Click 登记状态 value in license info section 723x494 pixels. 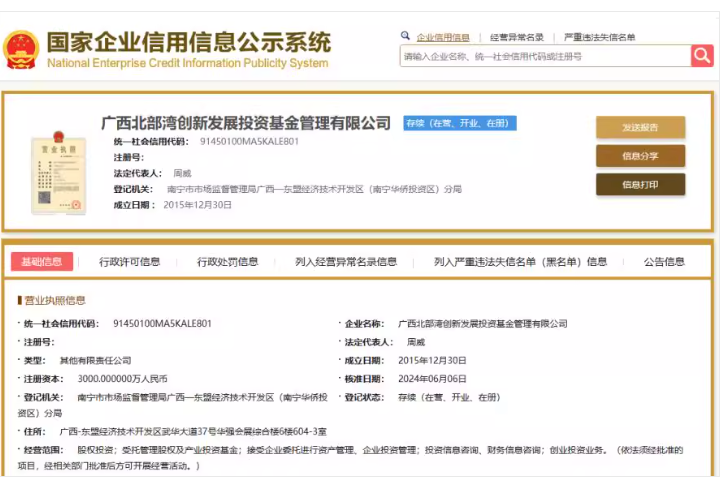(x=449, y=397)
